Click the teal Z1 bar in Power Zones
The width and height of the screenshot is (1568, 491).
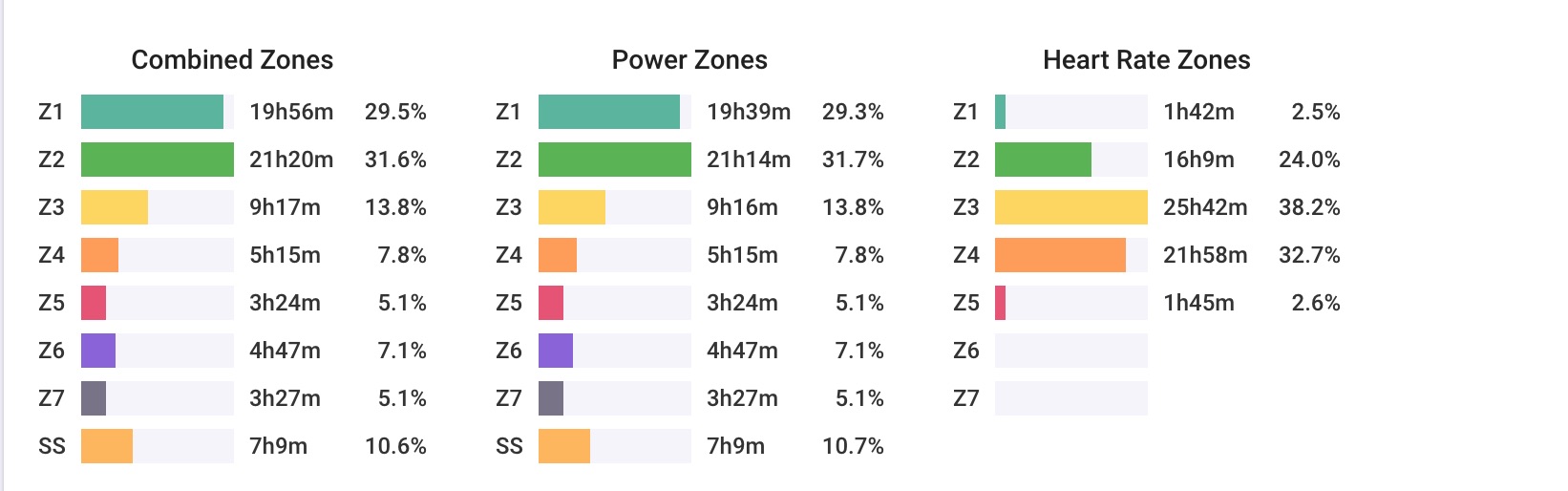609,112
